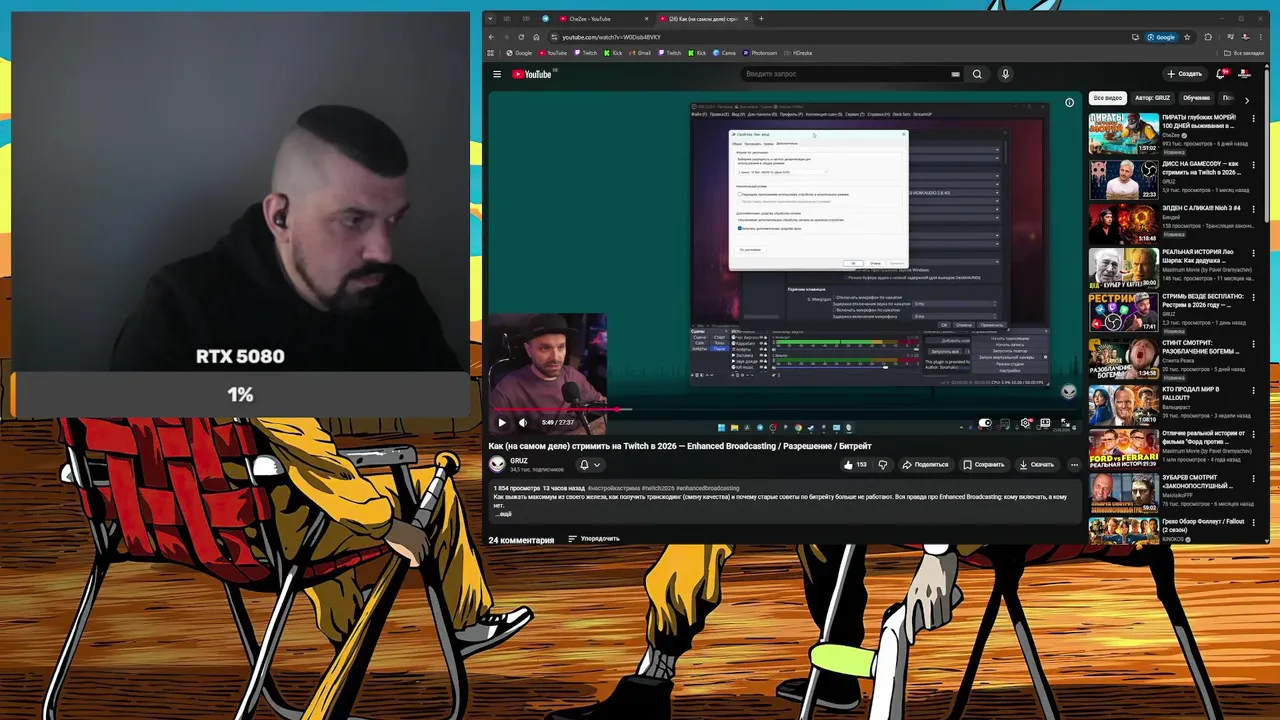Image resolution: width=1280 pixels, height=720 pixels.
Task: Open the YouTube account avatar menu
Action: pyautogui.click(x=1244, y=74)
